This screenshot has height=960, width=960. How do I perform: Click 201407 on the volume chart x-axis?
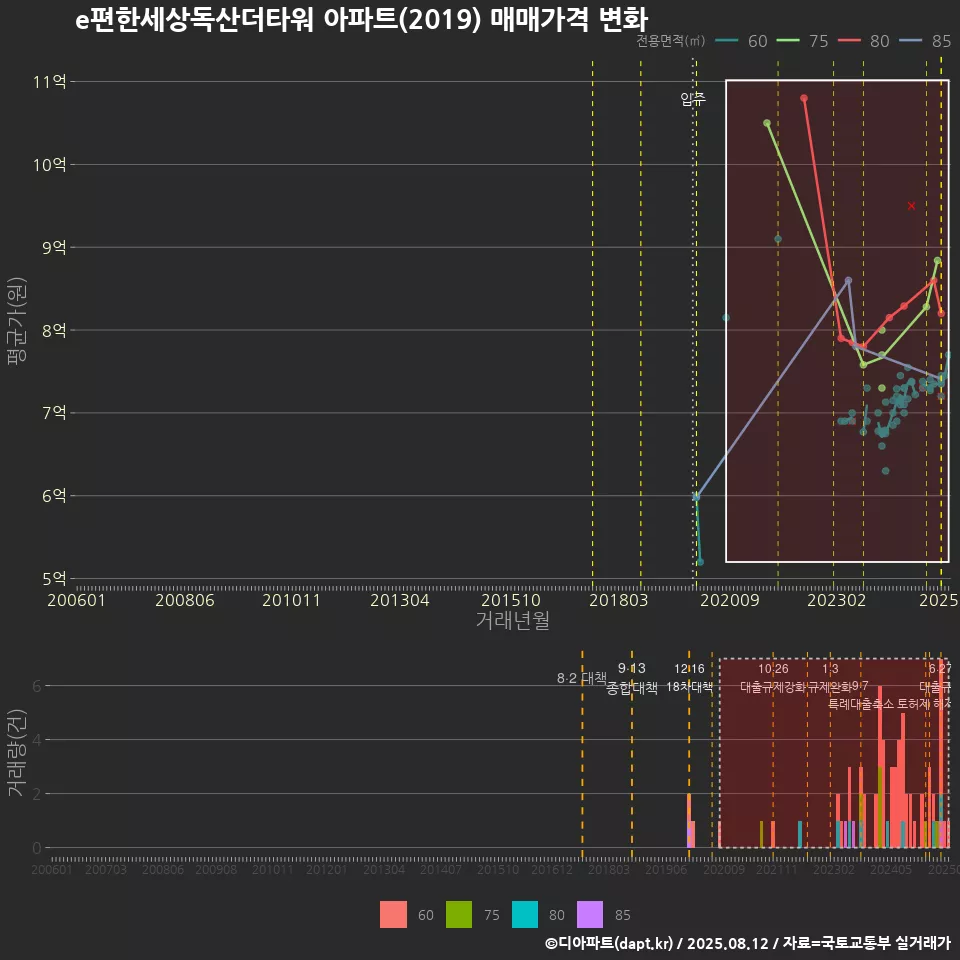(x=441, y=869)
